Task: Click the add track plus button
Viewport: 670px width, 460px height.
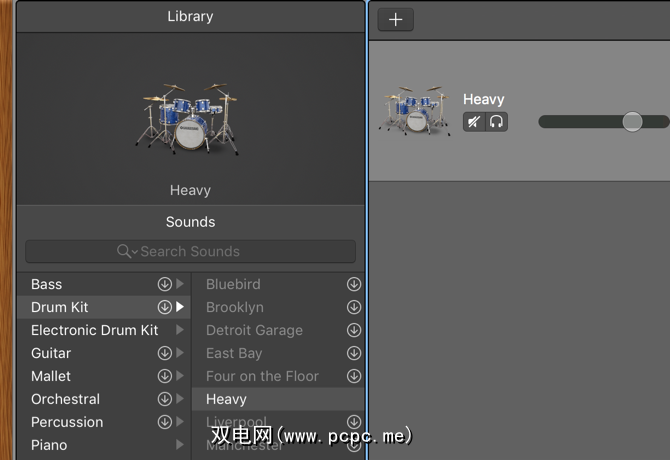Action: (395, 20)
